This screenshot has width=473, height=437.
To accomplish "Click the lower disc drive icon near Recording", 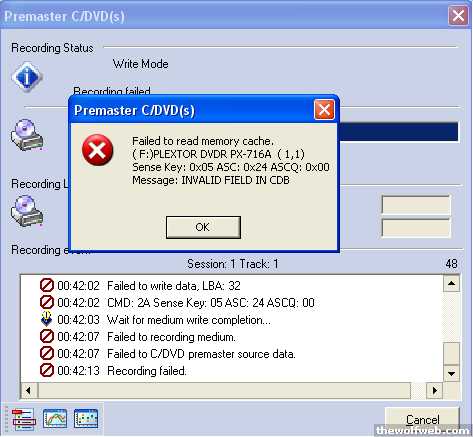I will pyautogui.click(x=27, y=211).
